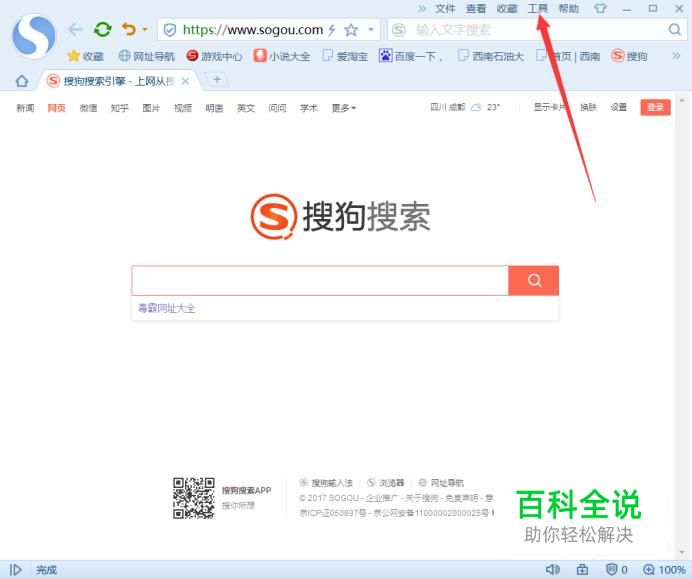Reload the page with green refresh icon
Screen dimensions: 692x579
click(102, 30)
